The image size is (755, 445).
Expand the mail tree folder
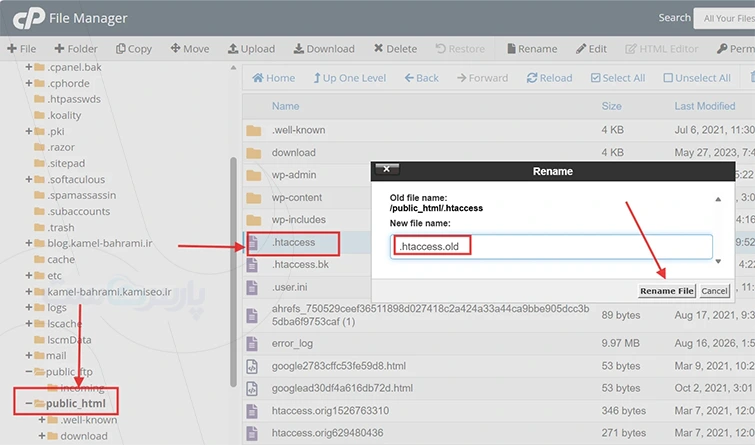[28, 355]
